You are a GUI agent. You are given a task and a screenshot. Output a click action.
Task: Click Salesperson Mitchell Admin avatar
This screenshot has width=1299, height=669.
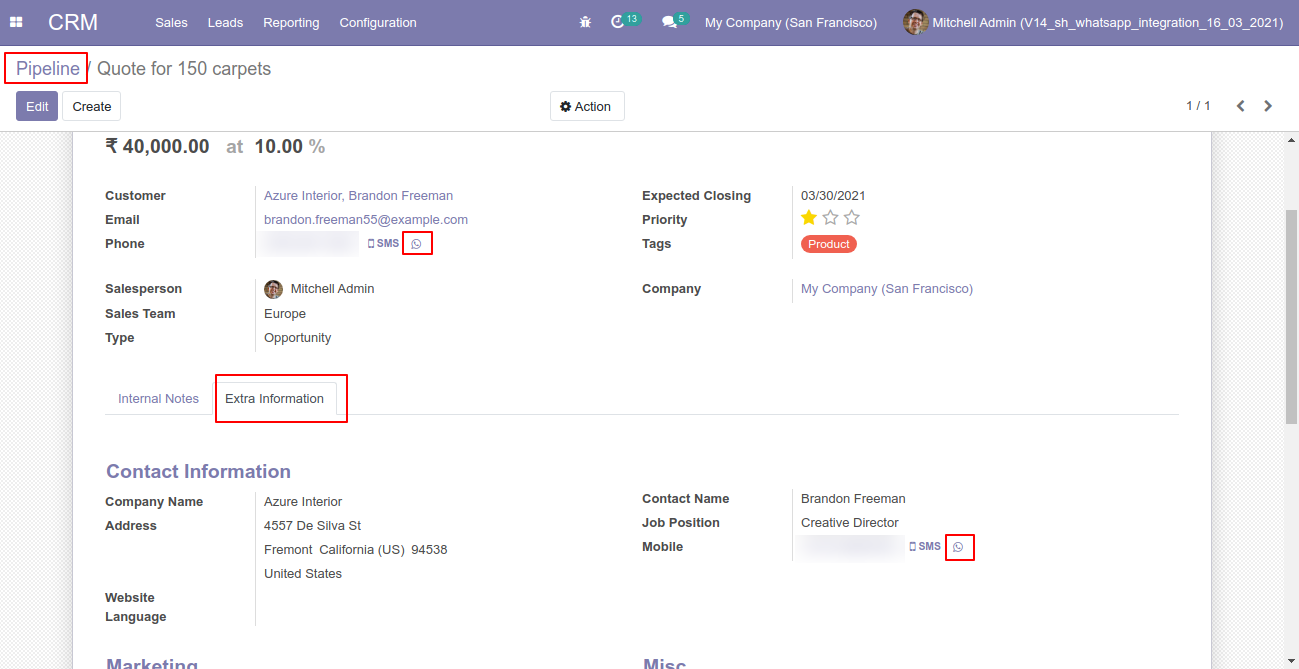[273, 289]
